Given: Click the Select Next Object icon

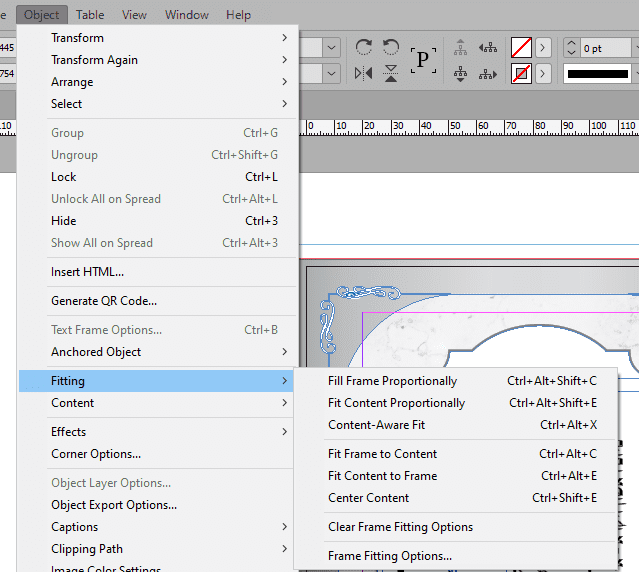Looking at the screenshot, I should pyautogui.click(x=488, y=73).
